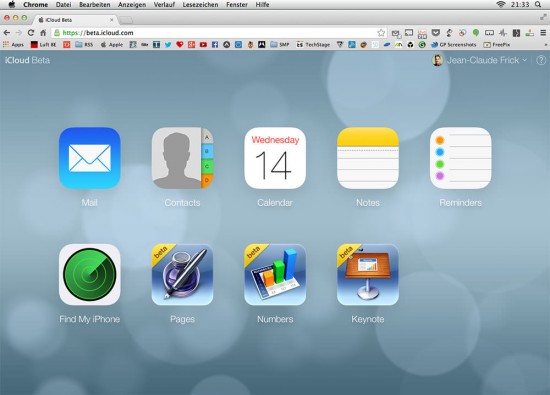The image size is (550, 395).
Task: Click the mail checker extension icon
Action: tap(396, 33)
